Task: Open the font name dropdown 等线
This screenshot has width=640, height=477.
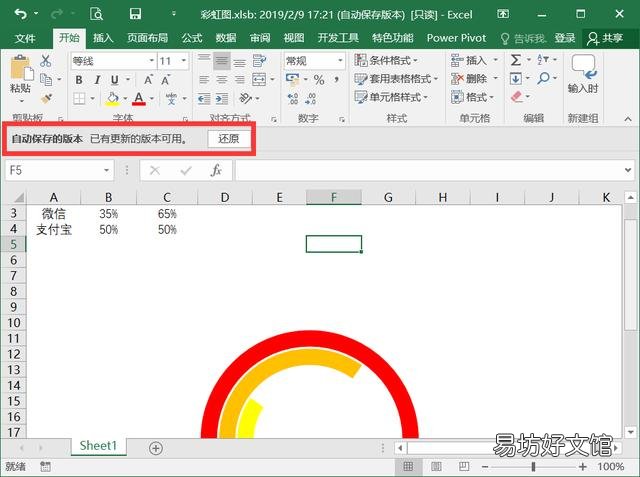Action: 151,61
